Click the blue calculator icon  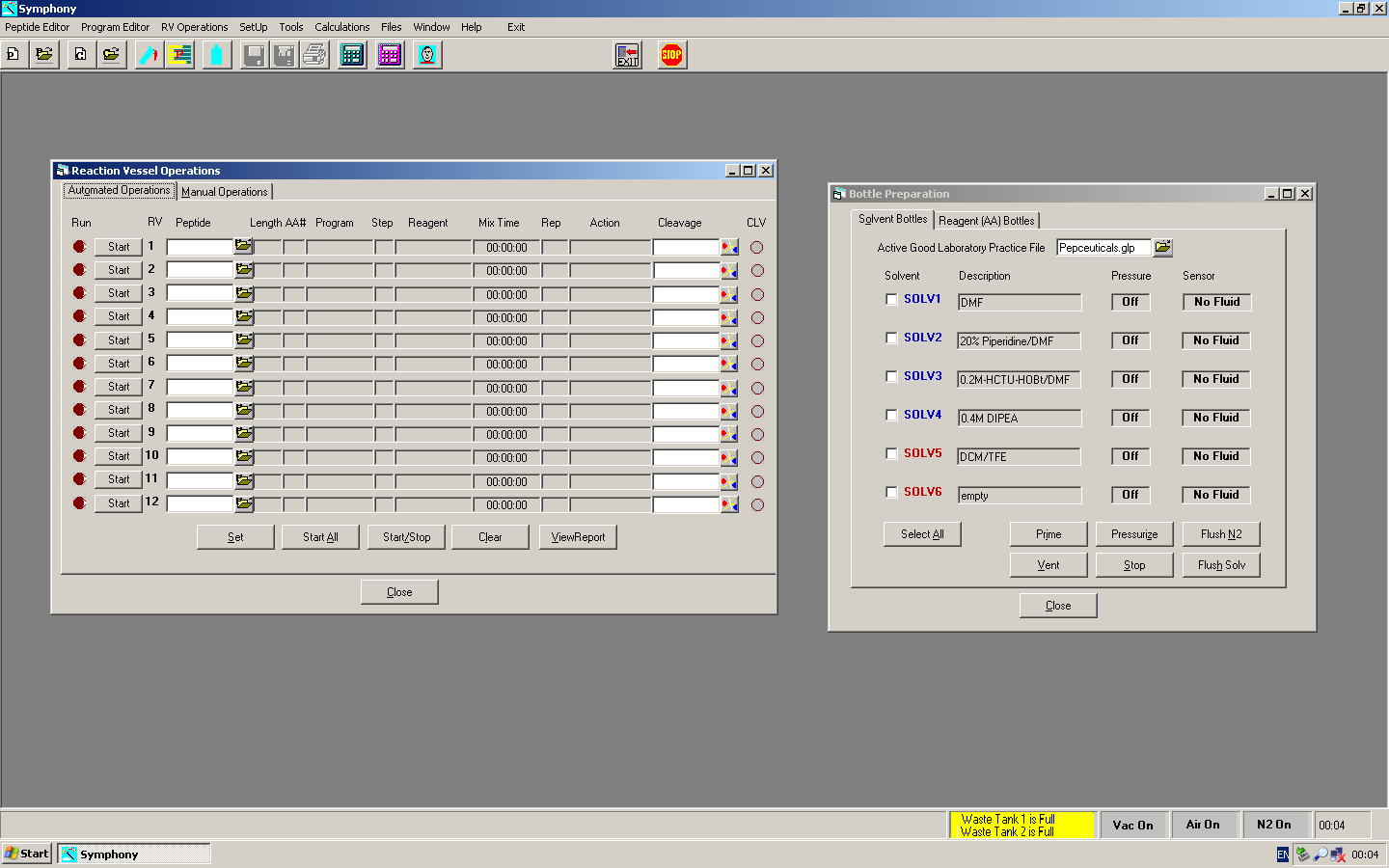point(351,55)
